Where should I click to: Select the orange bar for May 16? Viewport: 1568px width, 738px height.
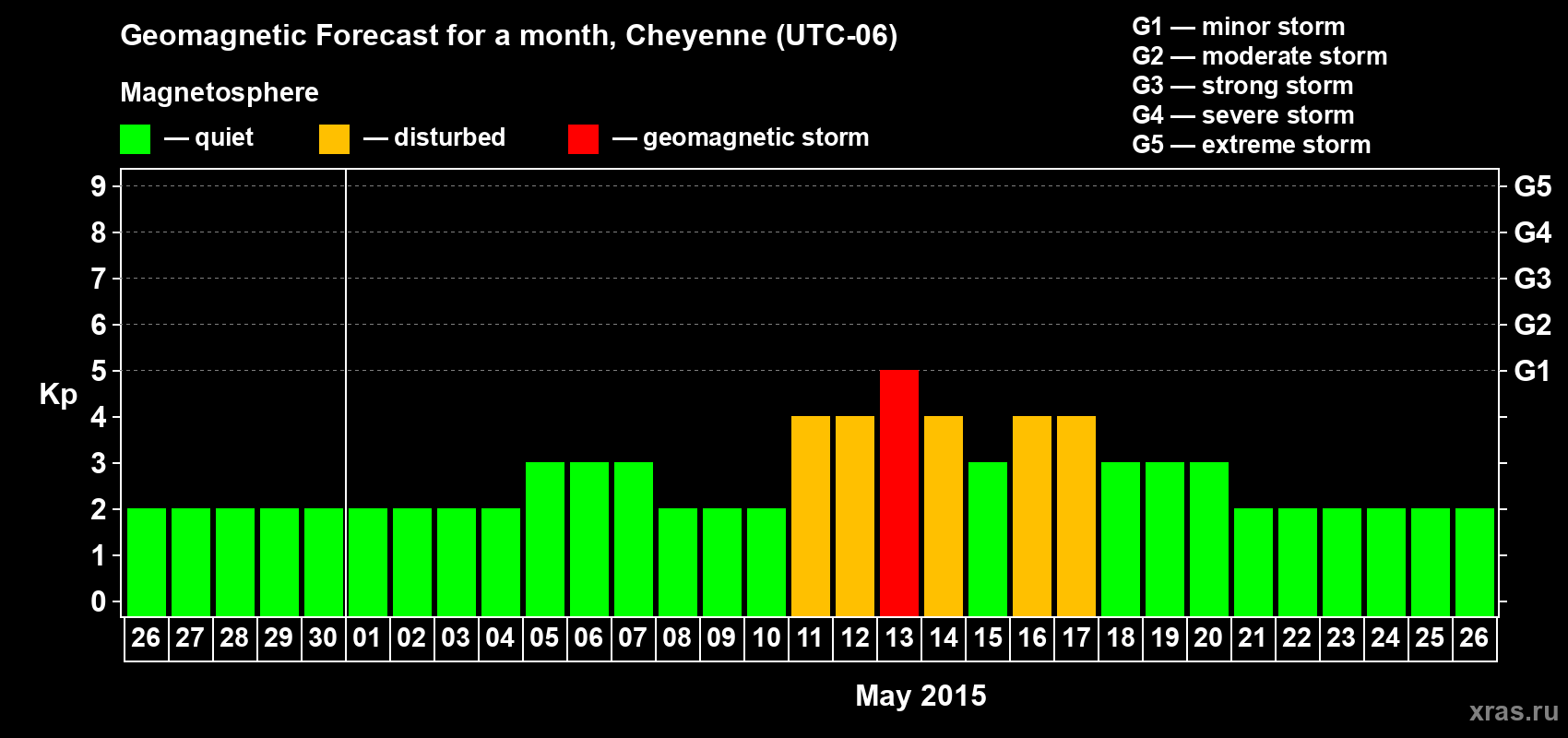(x=1032, y=516)
